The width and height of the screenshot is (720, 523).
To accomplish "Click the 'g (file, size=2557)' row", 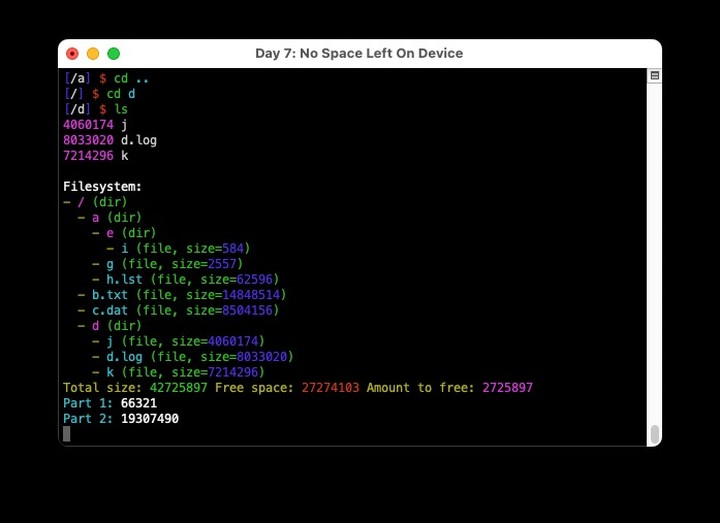I will (167, 264).
